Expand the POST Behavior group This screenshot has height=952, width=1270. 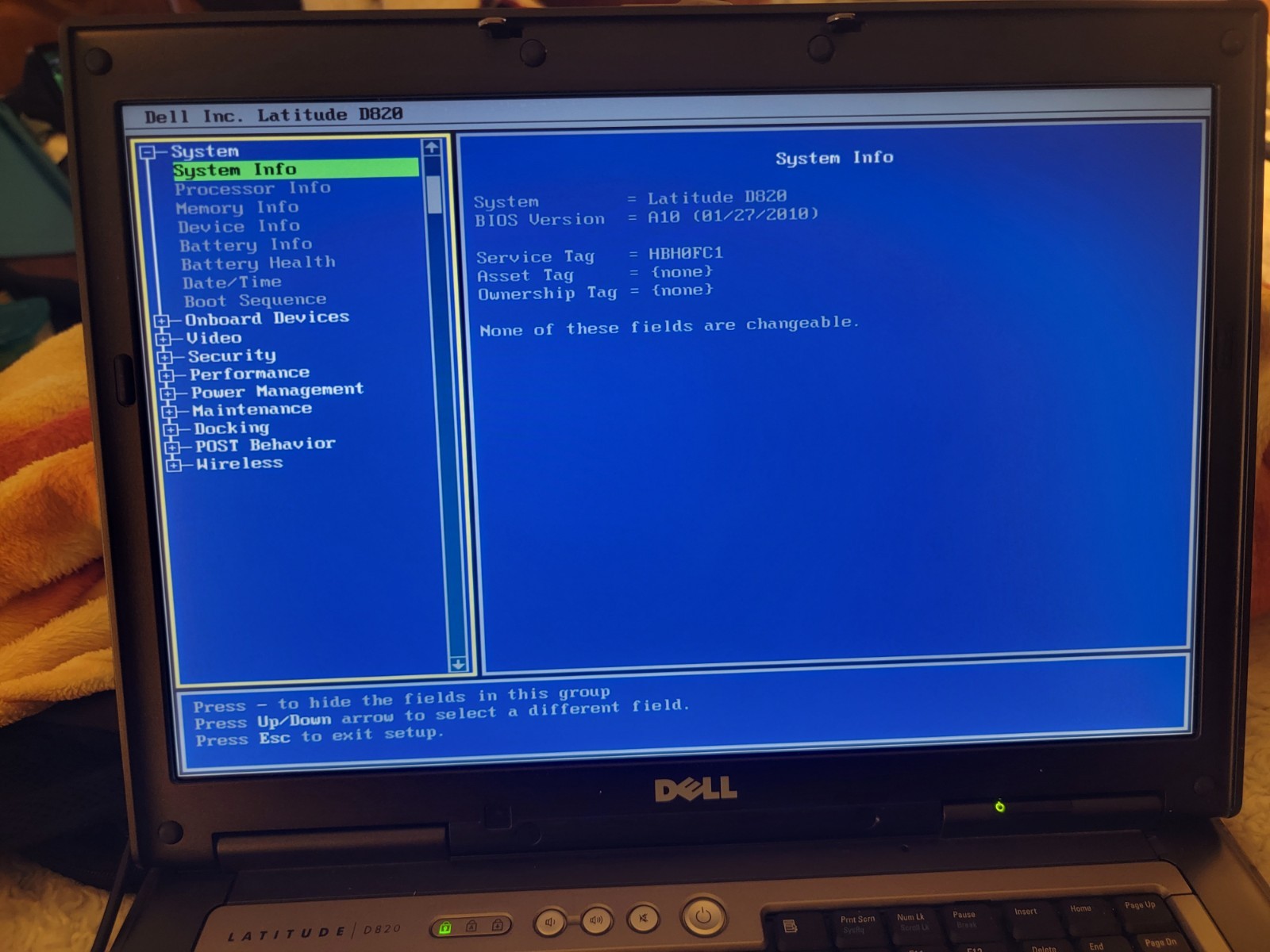point(172,447)
